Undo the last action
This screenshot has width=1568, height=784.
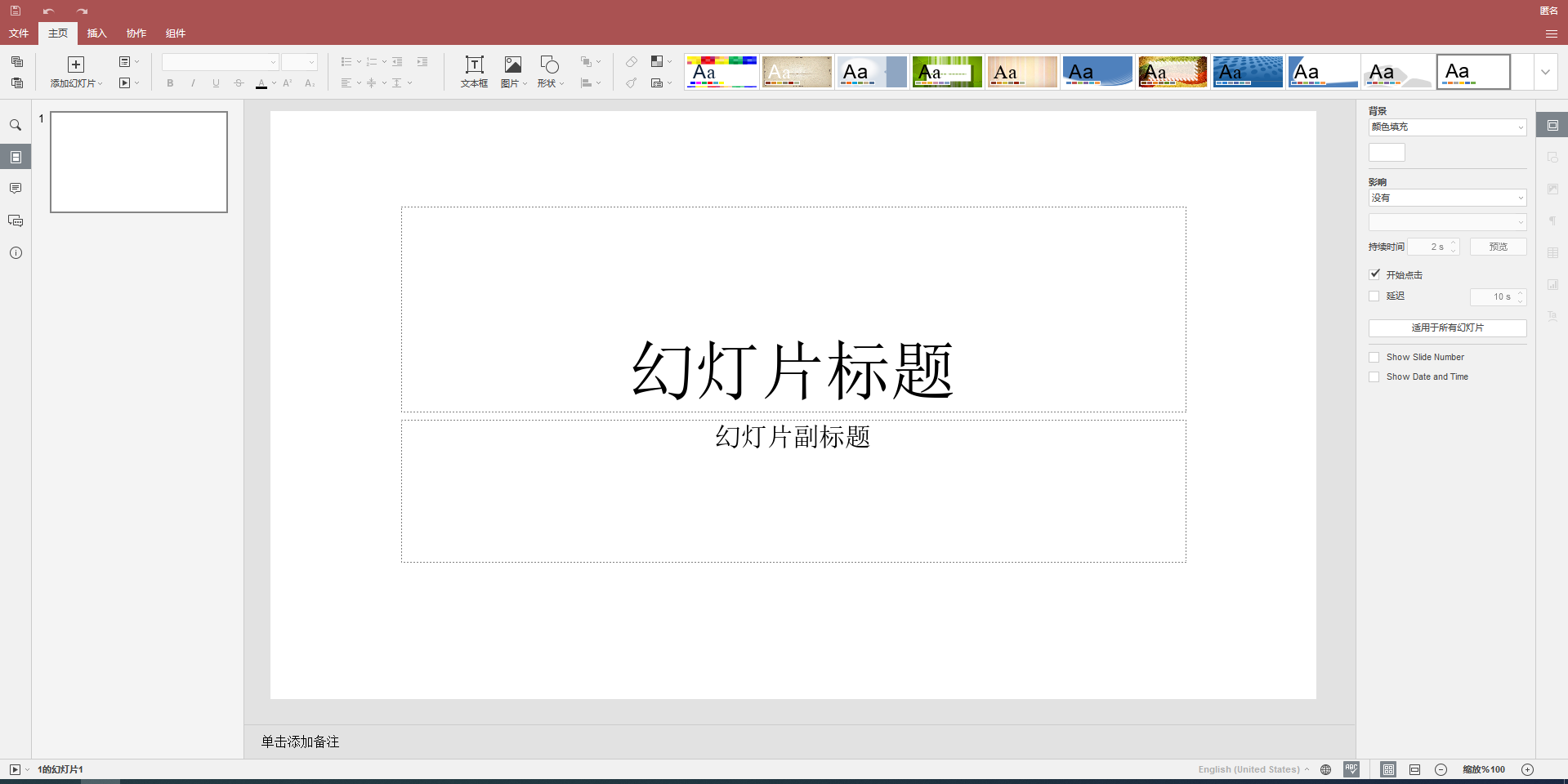pyautogui.click(x=48, y=11)
